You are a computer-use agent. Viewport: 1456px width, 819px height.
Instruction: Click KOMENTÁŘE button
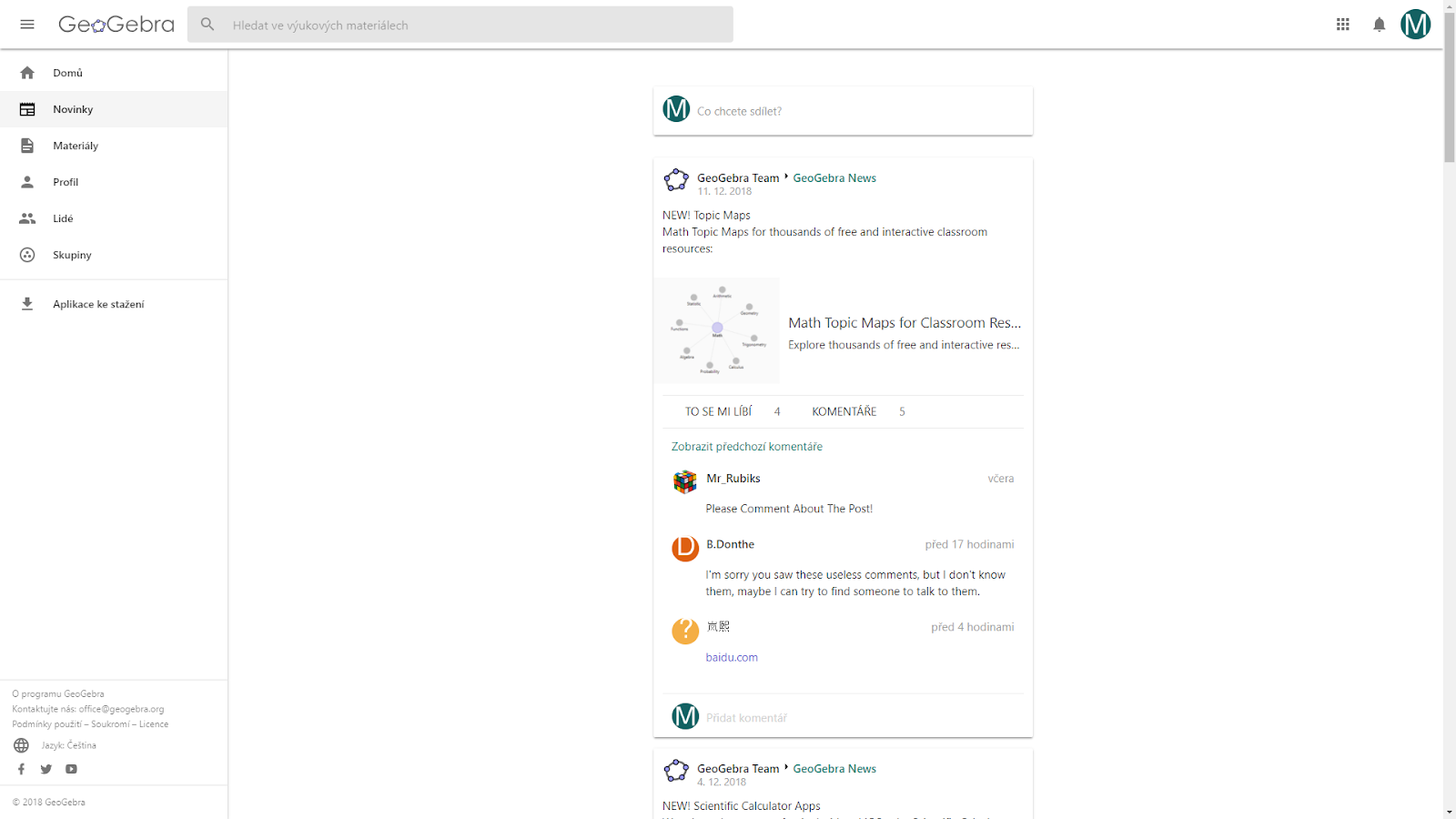pyautogui.click(x=844, y=411)
